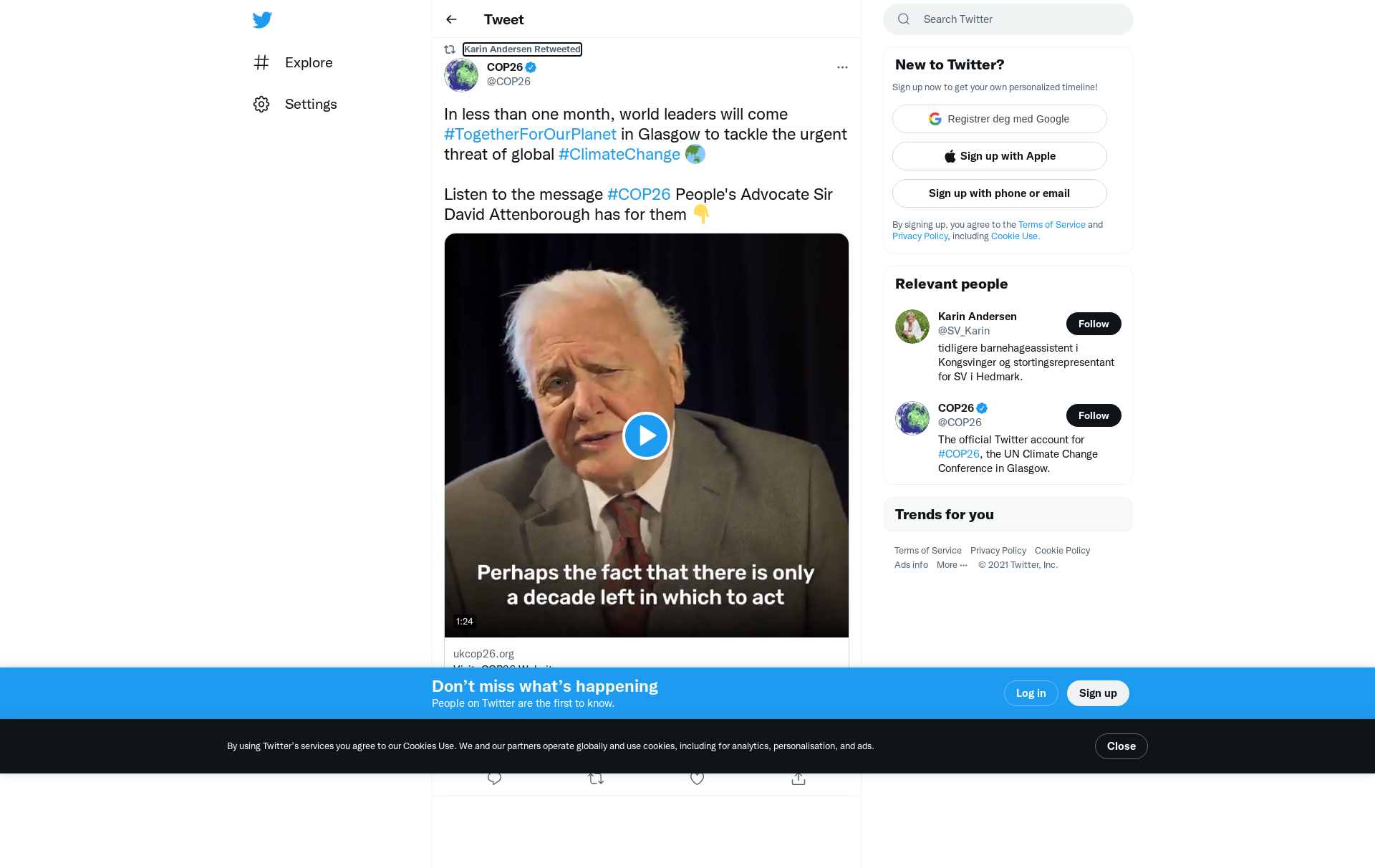Open the tweet's three-dot options menu

842,67
